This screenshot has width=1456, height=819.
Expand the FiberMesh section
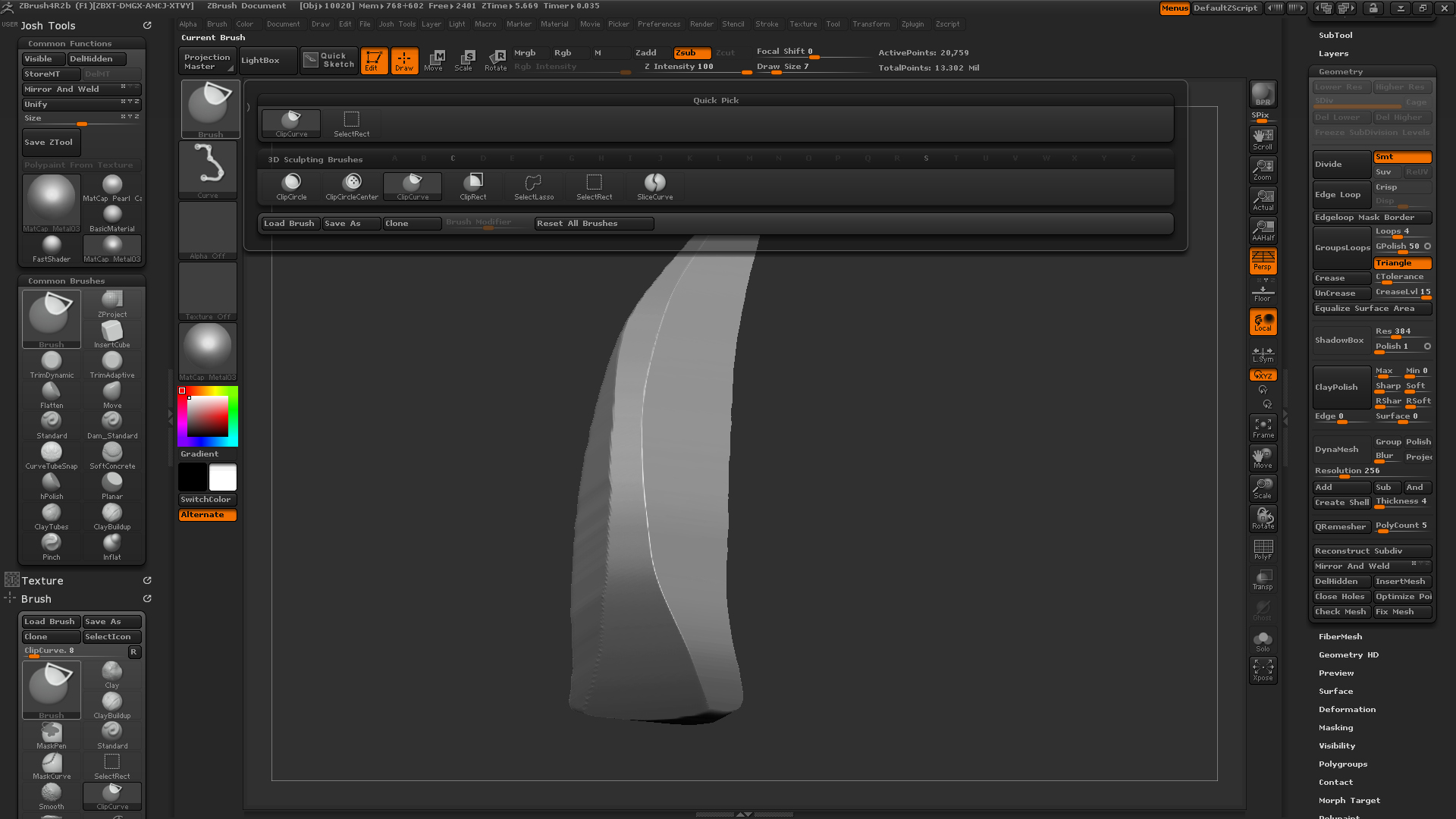click(x=1340, y=637)
